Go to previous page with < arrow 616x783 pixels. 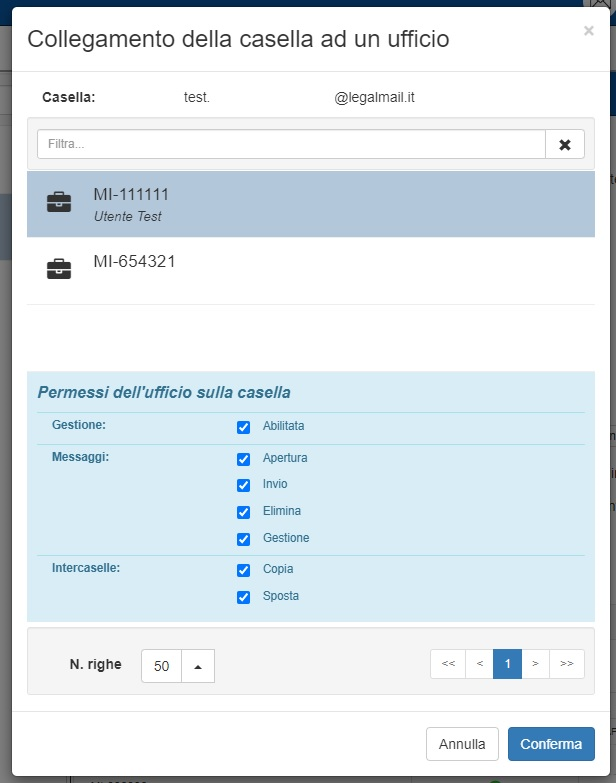479,664
